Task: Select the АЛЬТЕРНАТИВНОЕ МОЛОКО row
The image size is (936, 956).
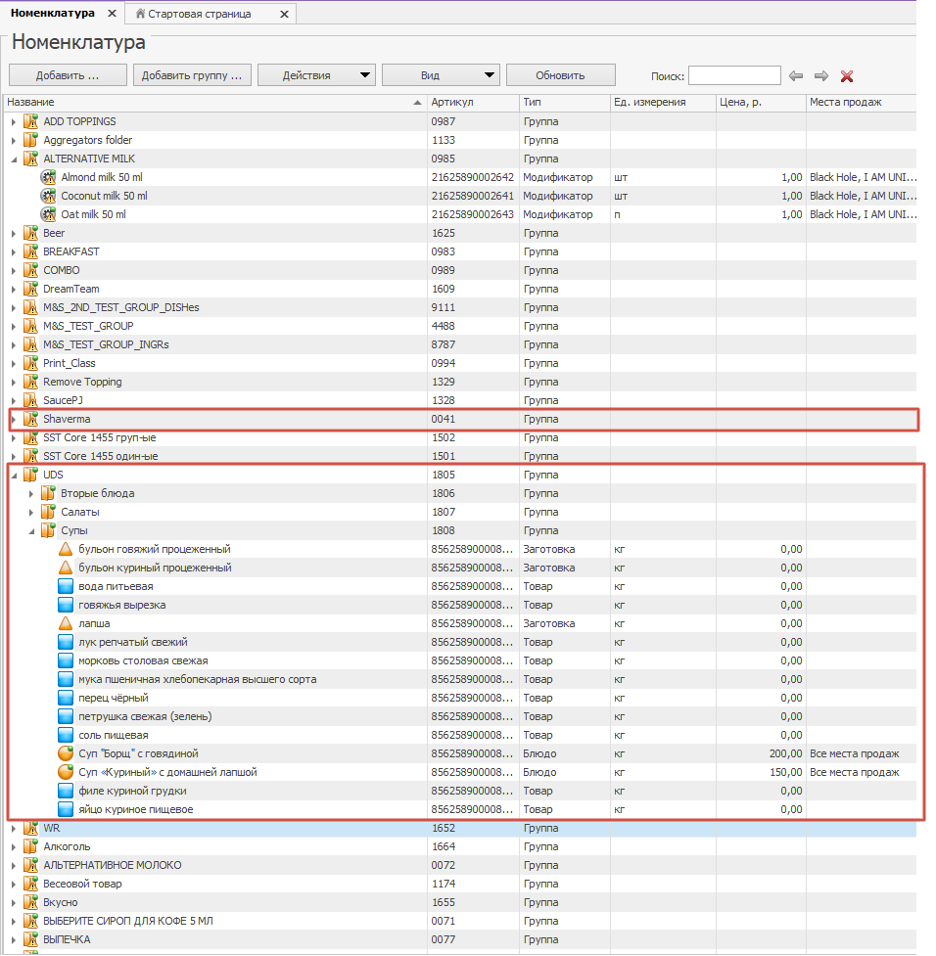Action: (460, 865)
